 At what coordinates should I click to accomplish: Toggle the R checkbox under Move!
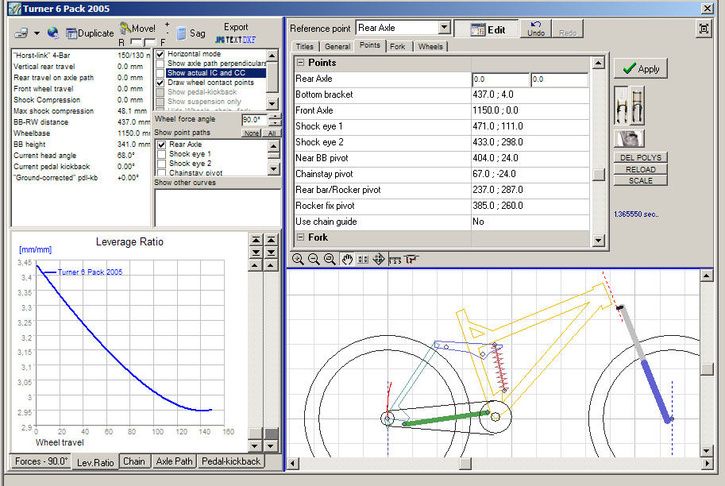(136, 43)
